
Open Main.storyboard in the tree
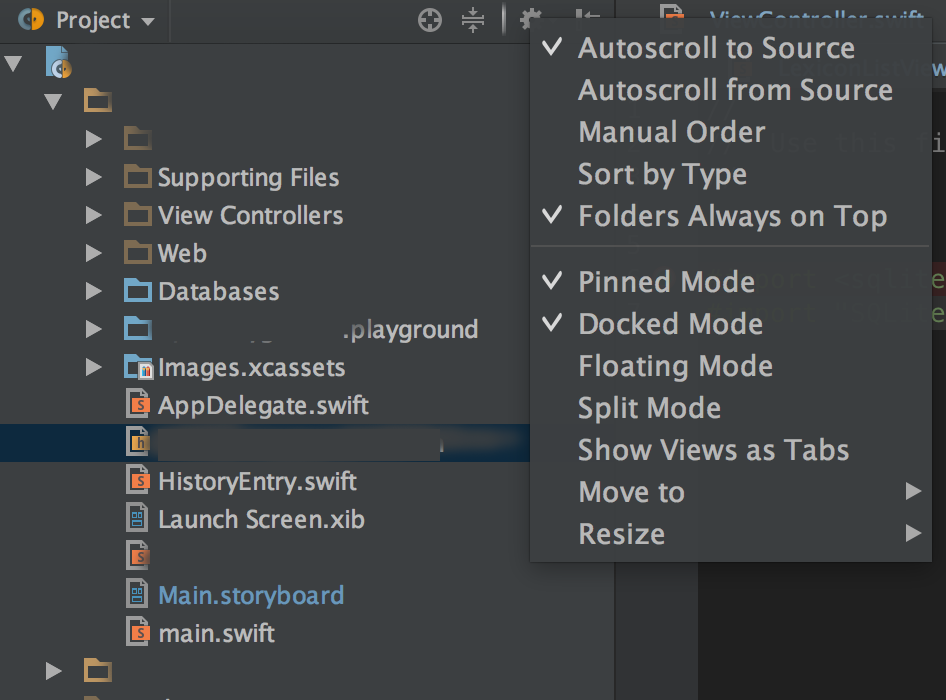pyautogui.click(x=251, y=595)
